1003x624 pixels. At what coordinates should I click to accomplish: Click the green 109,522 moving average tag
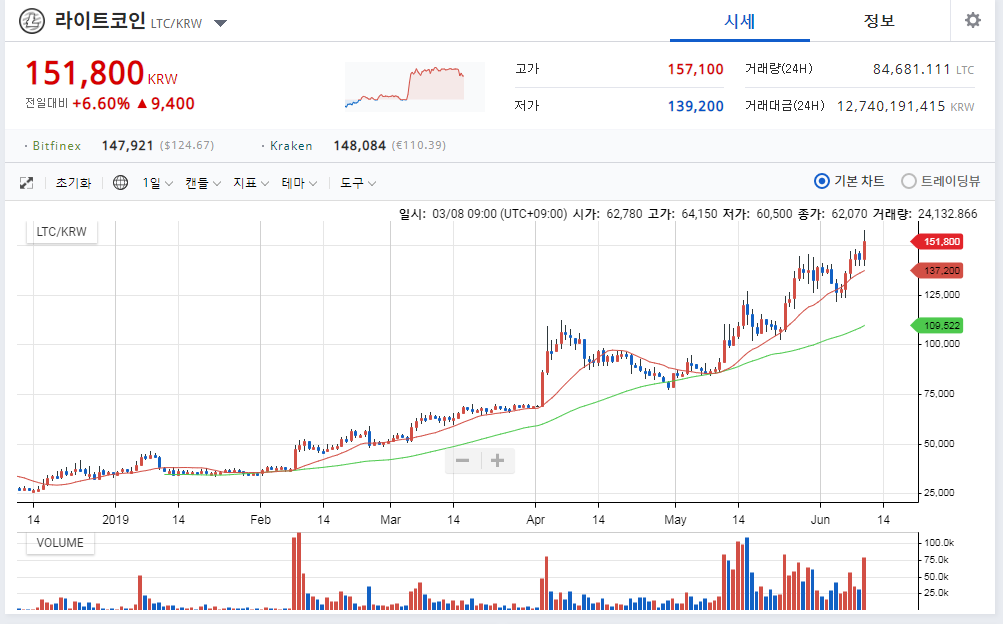(x=936, y=325)
